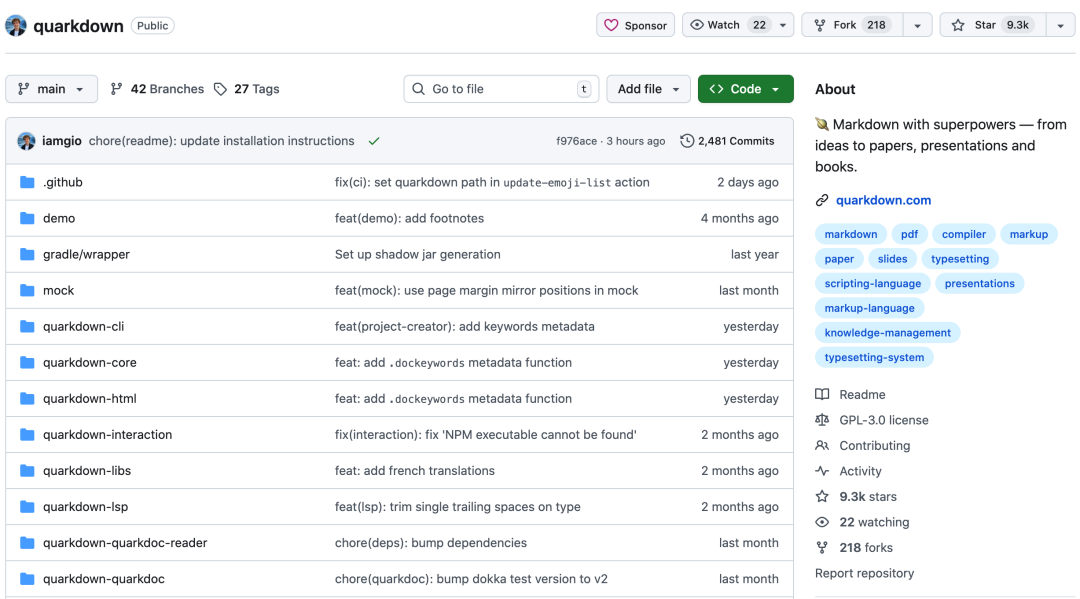Click the Activity pulse icon
This screenshot has height=599, width=1080.
822,471
